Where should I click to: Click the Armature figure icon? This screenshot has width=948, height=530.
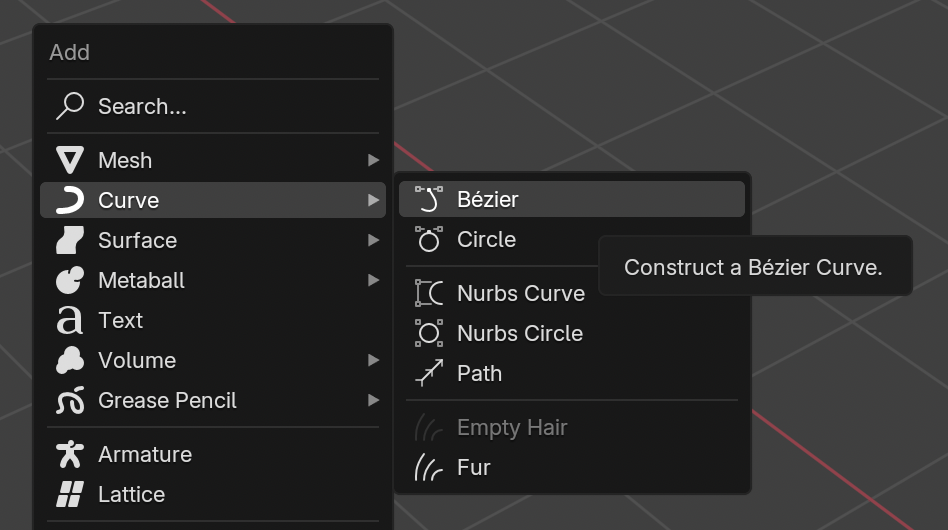(x=70, y=454)
